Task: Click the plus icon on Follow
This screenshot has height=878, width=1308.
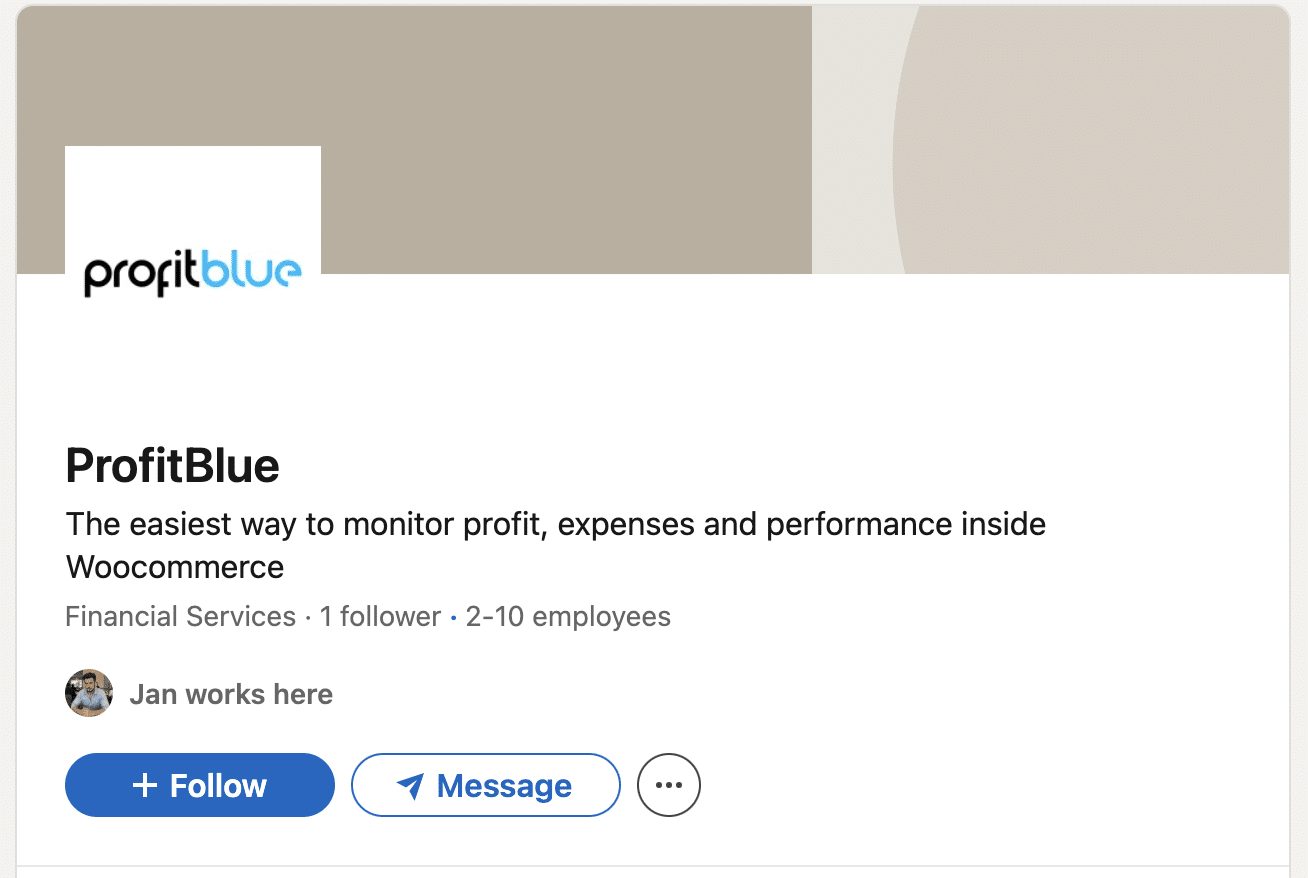Action: click(145, 785)
